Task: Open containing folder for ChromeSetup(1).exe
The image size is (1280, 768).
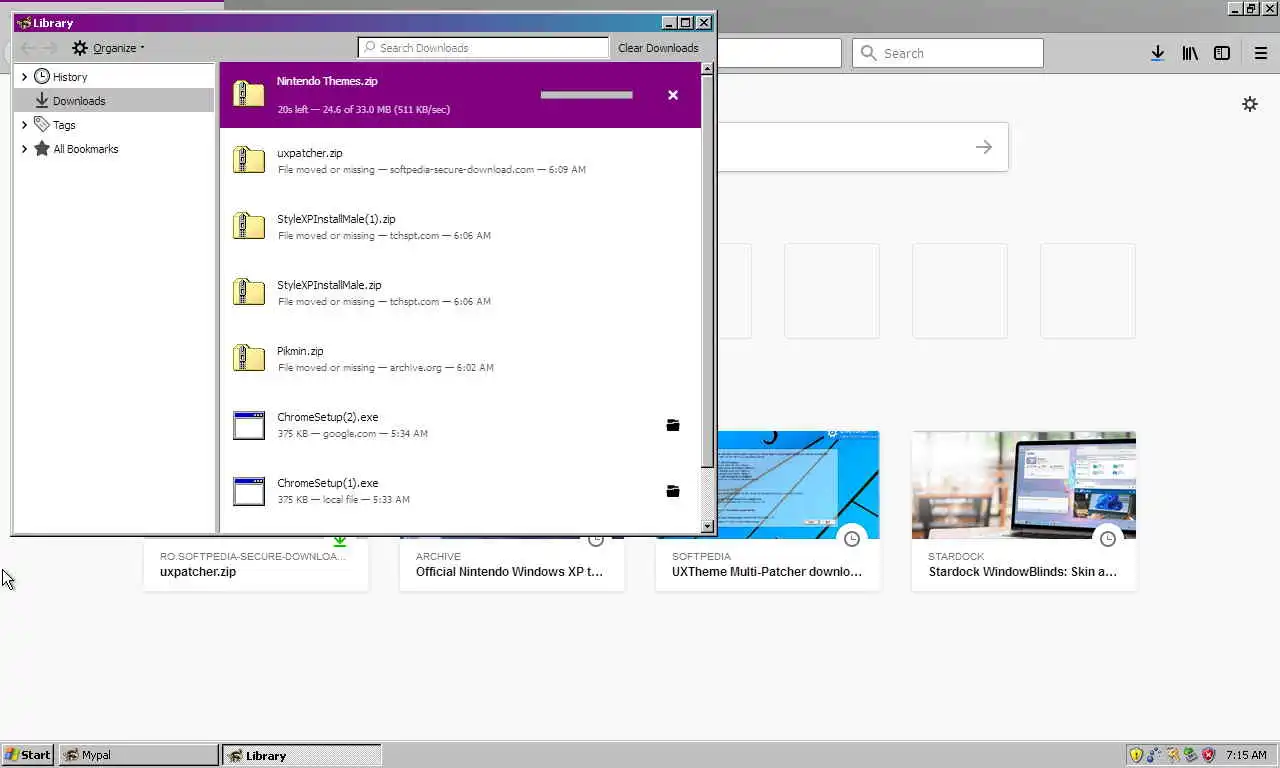Action: [673, 491]
